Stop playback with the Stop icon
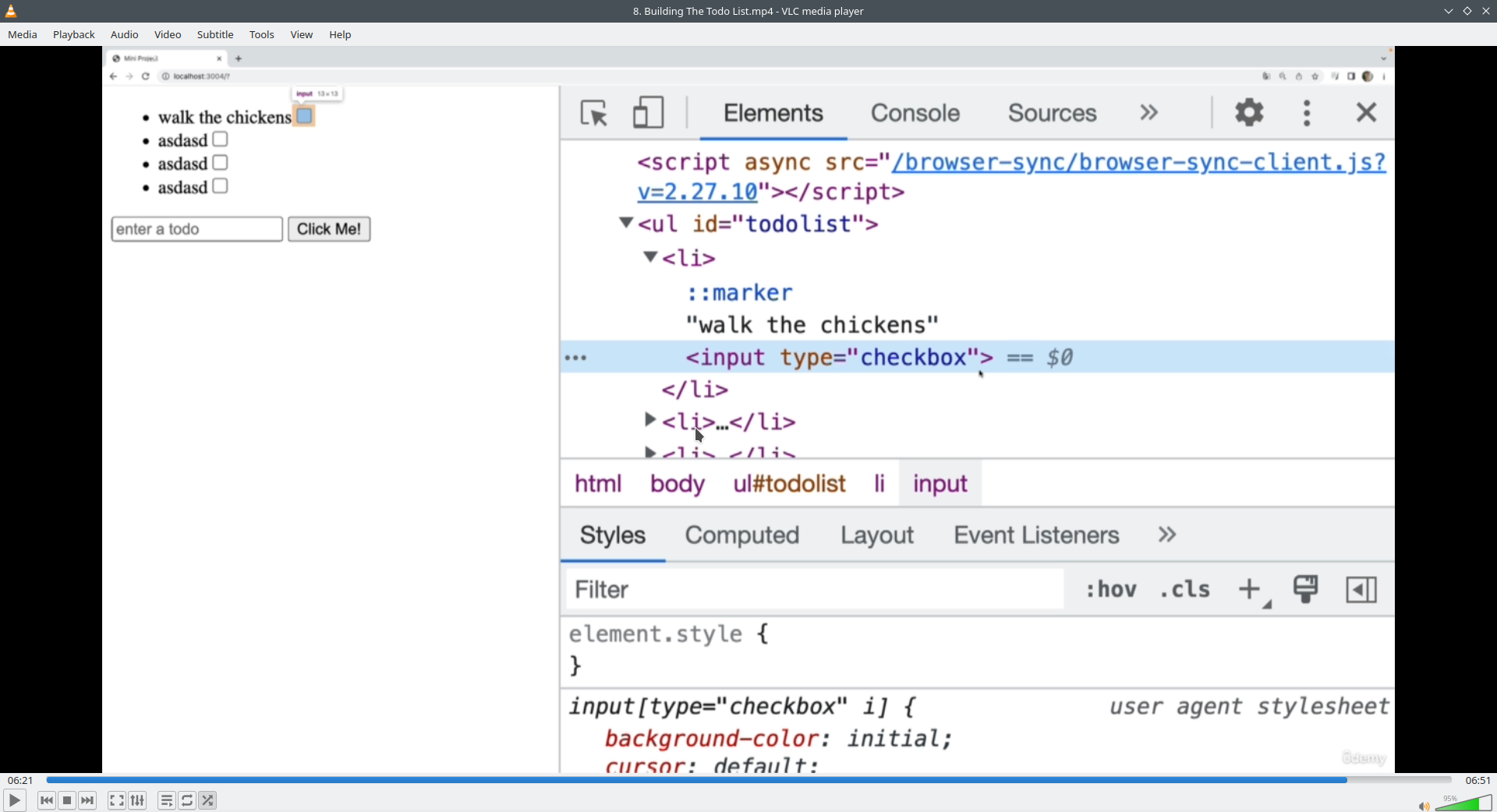The width and height of the screenshot is (1497, 812). (x=68, y=800)
